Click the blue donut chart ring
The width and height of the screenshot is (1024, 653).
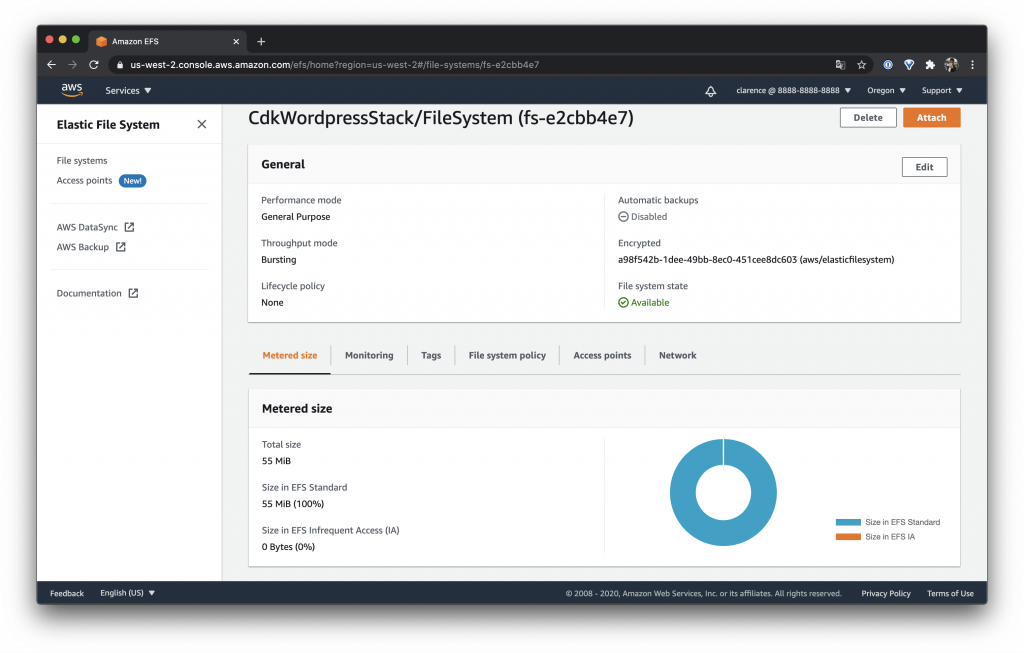click(x=683, y=492)
